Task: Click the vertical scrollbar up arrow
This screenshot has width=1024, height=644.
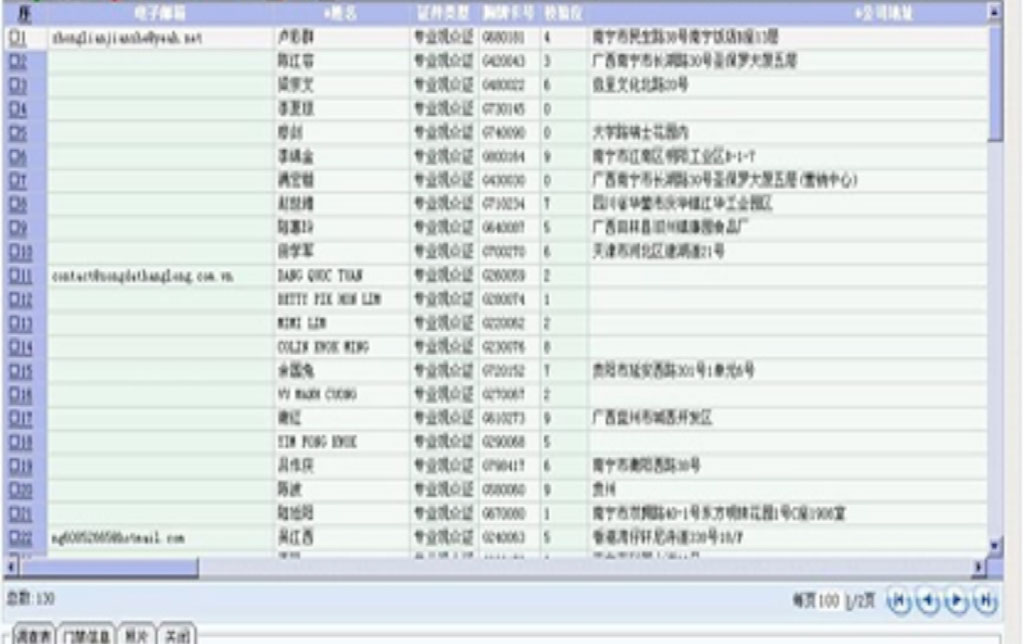Action: point(994,13)
